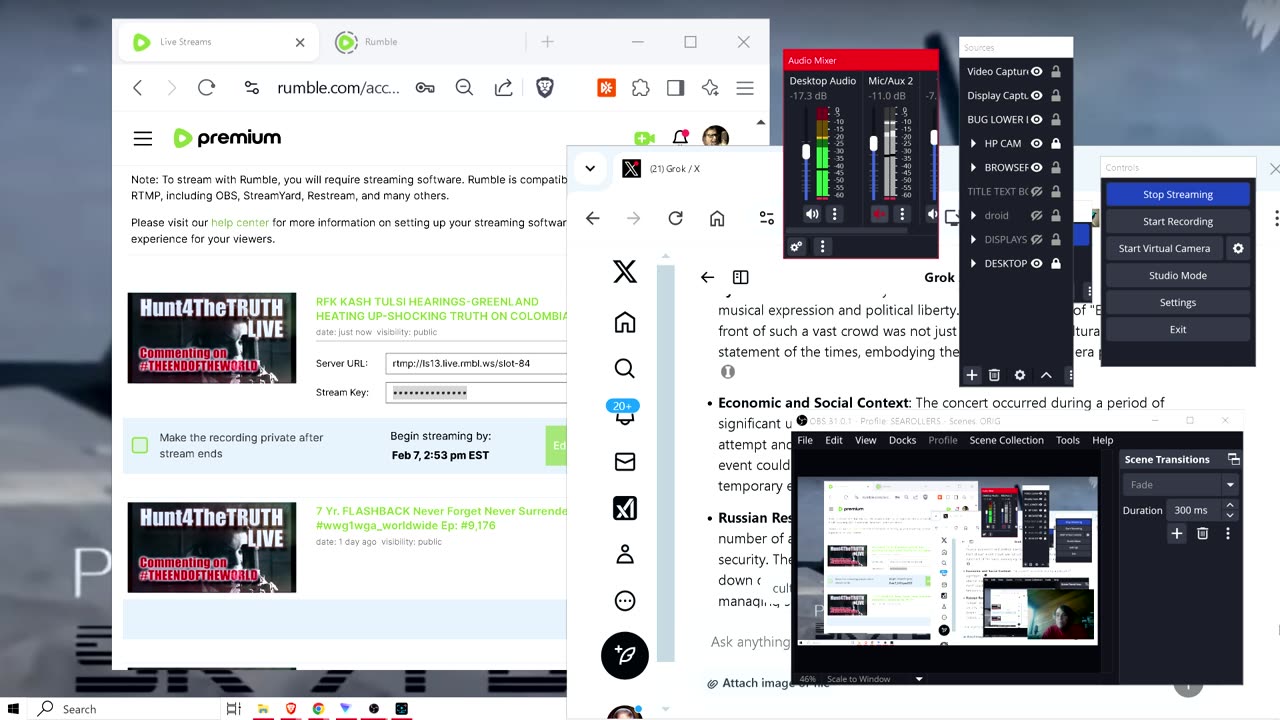Open OBS Tools menu
This screenshot has width=1280, height=720.
click(x=1068, y=440)
